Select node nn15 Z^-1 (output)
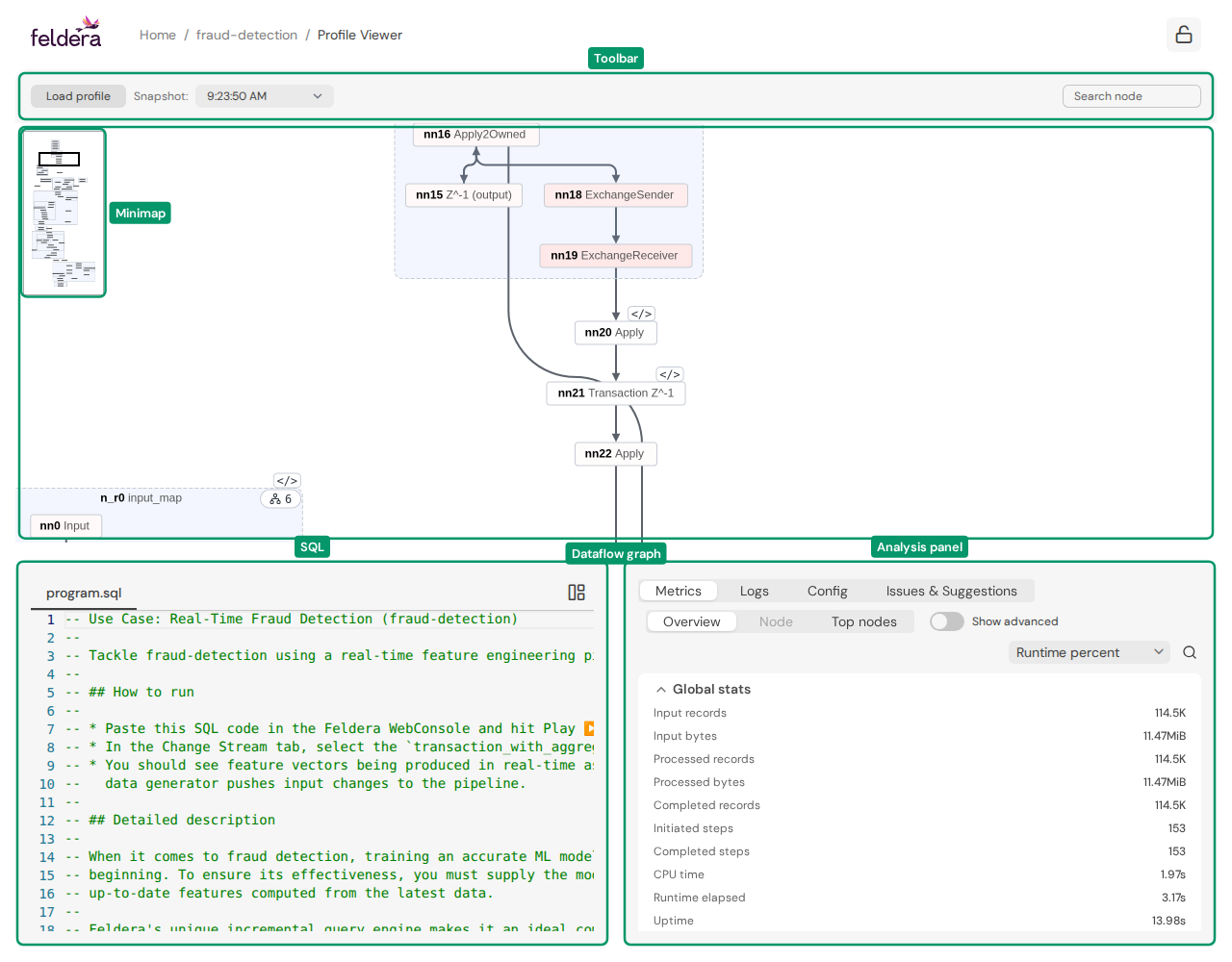This screenshot has height=962, width=1232. click(x=464, y=195)
